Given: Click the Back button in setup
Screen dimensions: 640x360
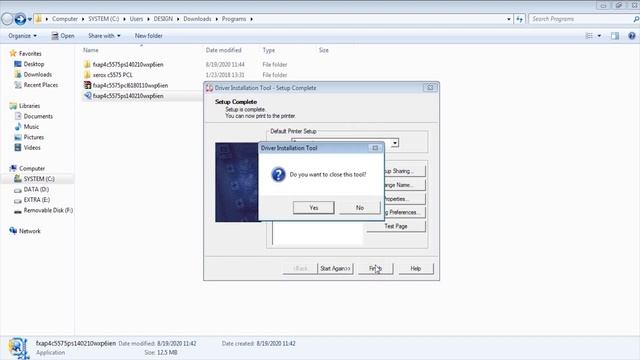Looking at the screenshot, I should [300, 269].
